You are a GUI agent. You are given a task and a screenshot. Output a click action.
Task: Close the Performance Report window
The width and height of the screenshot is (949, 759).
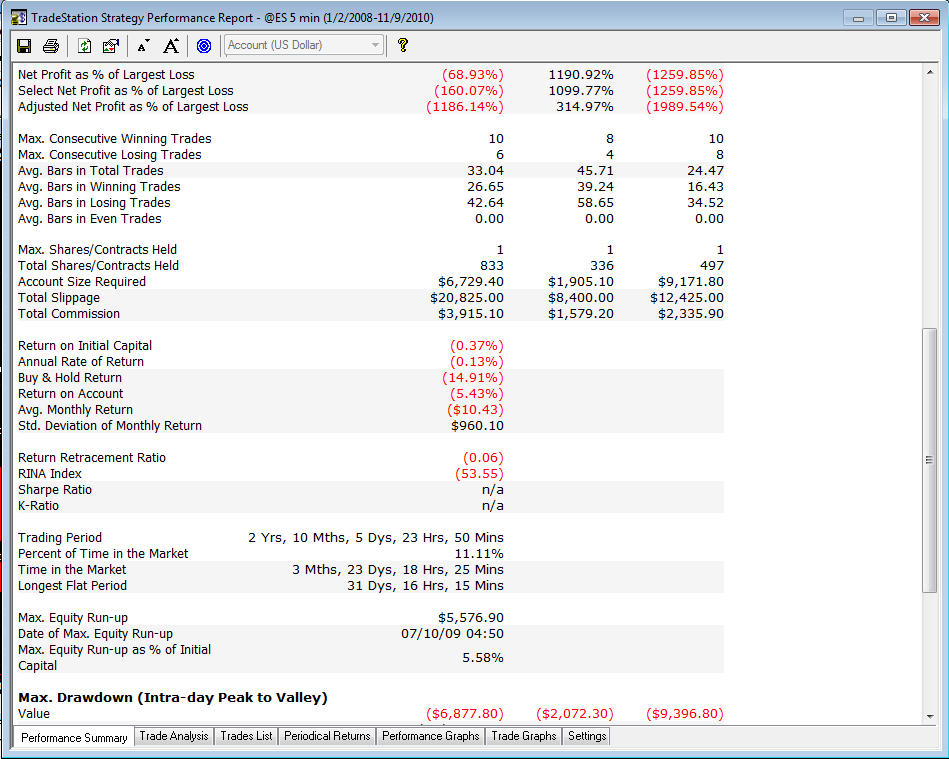[x=924, y=18]
